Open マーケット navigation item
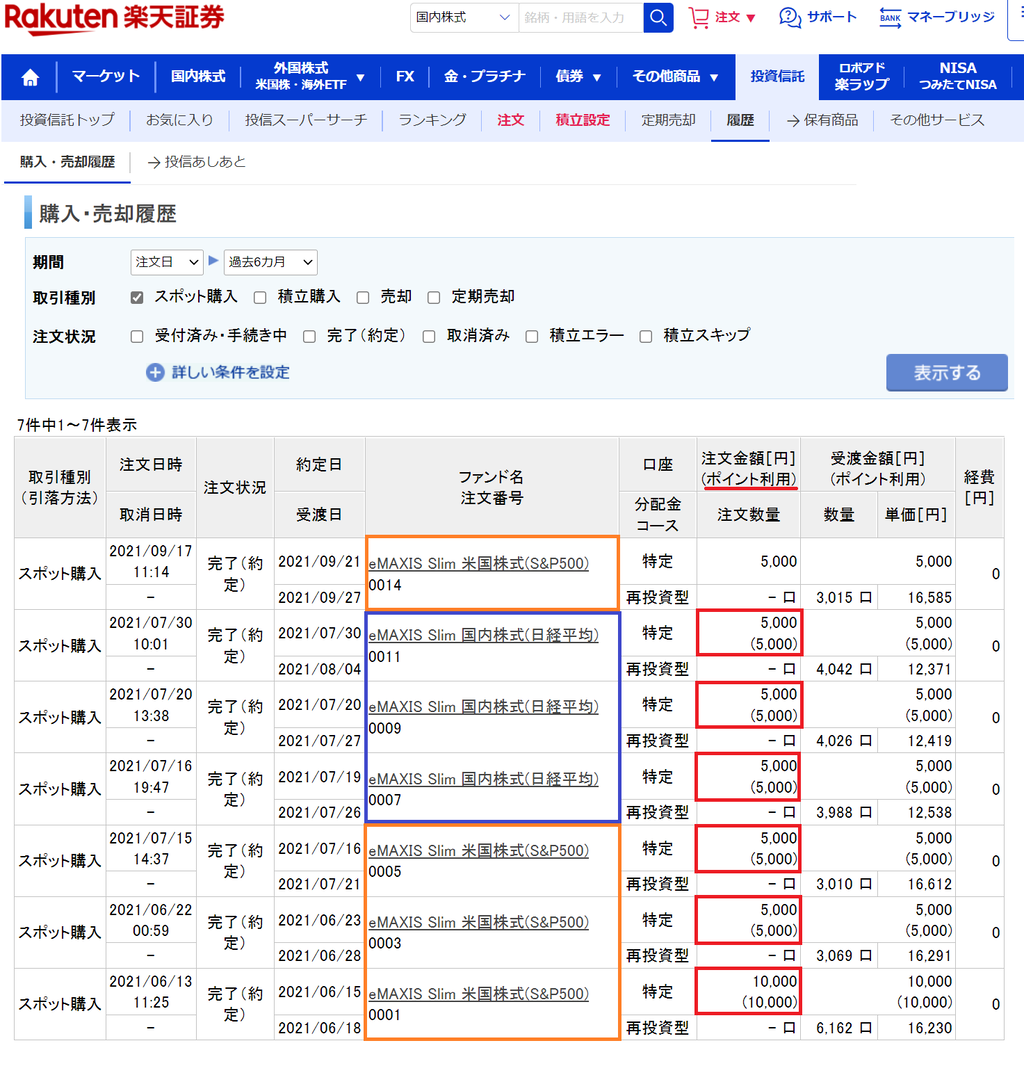Screen dimensions: 1024x1066 [106, 77]
